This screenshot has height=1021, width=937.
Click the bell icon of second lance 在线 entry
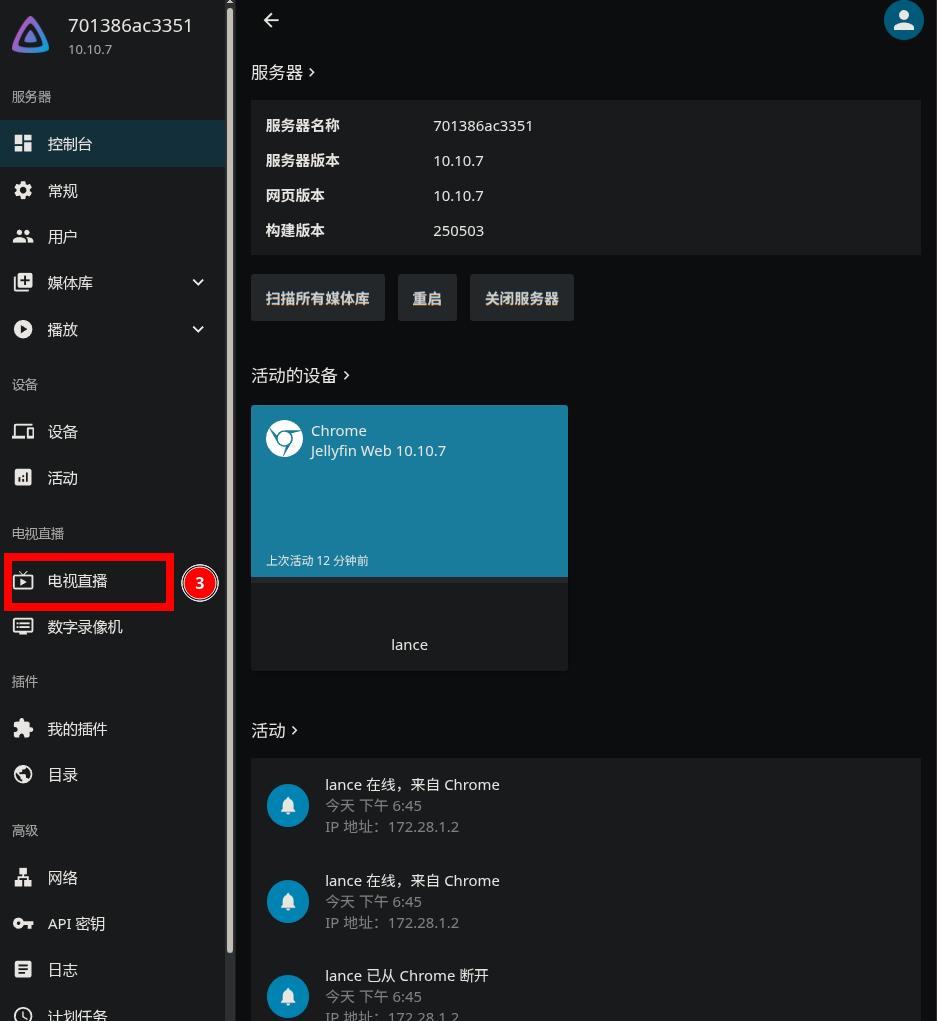[288, 901]
